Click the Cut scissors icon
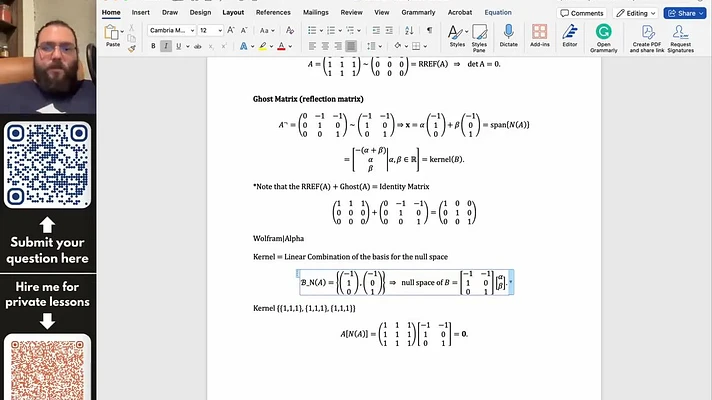Screen dimensions: 712x400 pyautogui.click(x=131, y=28)
